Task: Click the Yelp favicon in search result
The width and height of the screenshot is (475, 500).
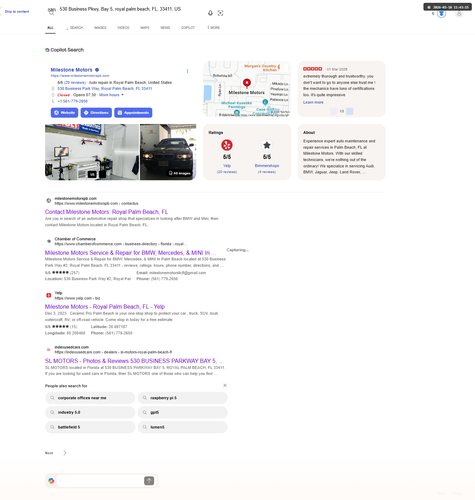Action: pyautogui.click(x=49, y=295)
